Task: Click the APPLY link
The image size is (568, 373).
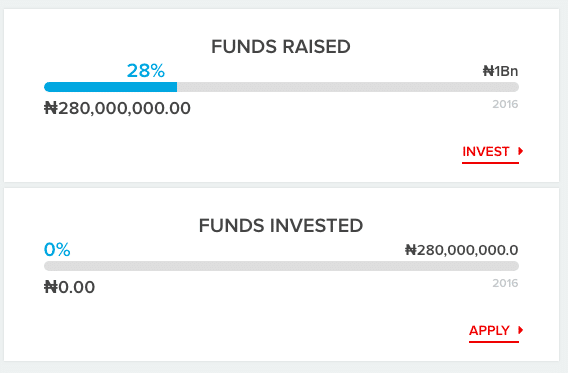Action: pyautogui.click(x=489, y=330)
